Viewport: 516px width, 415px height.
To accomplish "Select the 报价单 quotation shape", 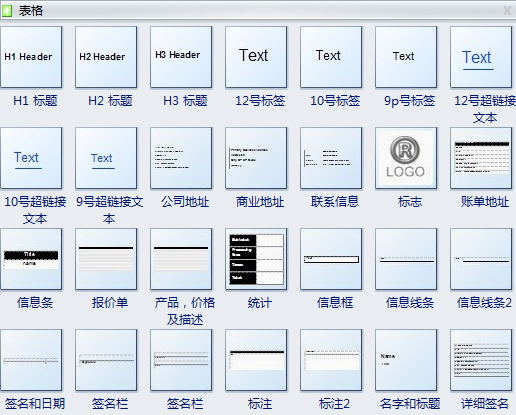I will click(x=106, y=259).
